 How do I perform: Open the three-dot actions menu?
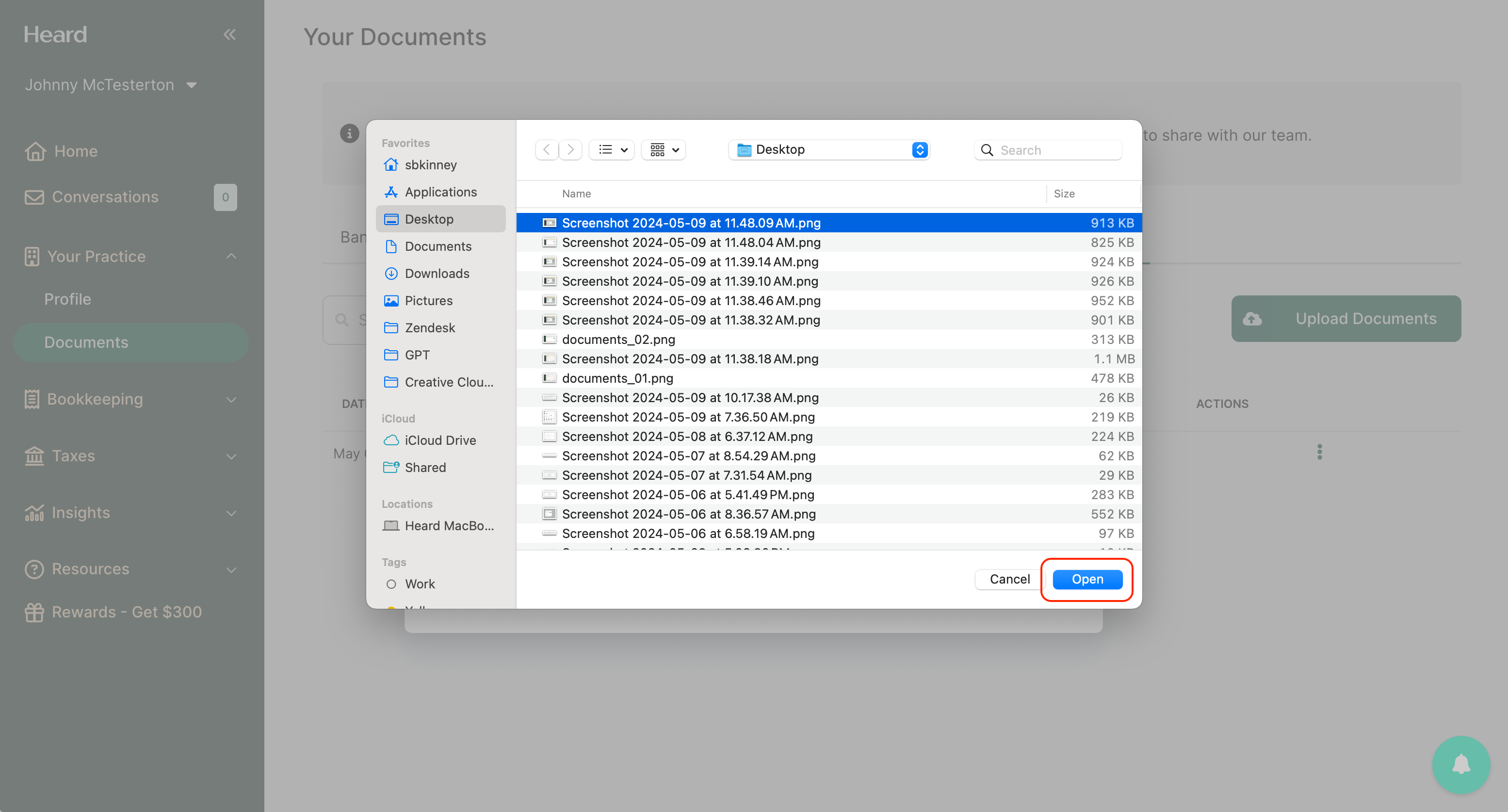point(1319,451)
